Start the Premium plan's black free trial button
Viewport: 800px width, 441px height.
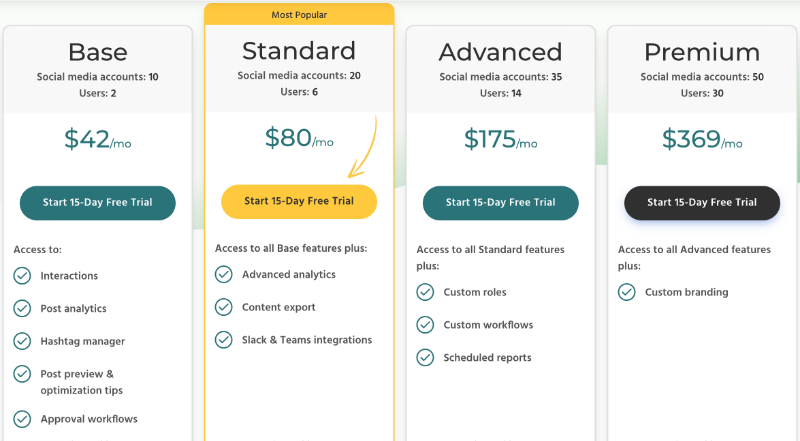[702, 203]
